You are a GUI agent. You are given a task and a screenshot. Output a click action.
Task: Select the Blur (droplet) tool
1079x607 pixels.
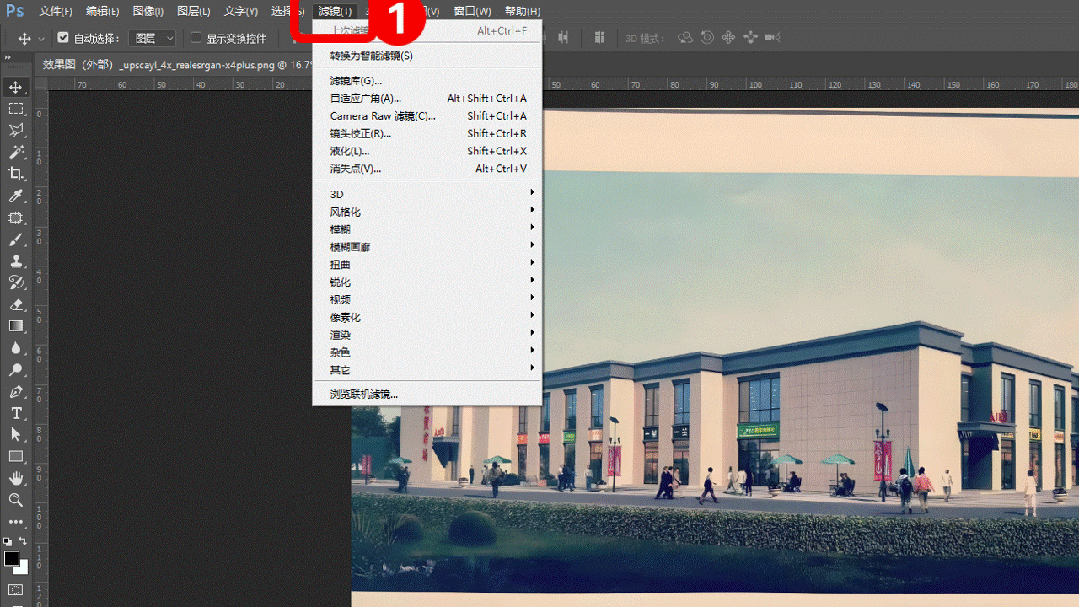click(16, 348)
